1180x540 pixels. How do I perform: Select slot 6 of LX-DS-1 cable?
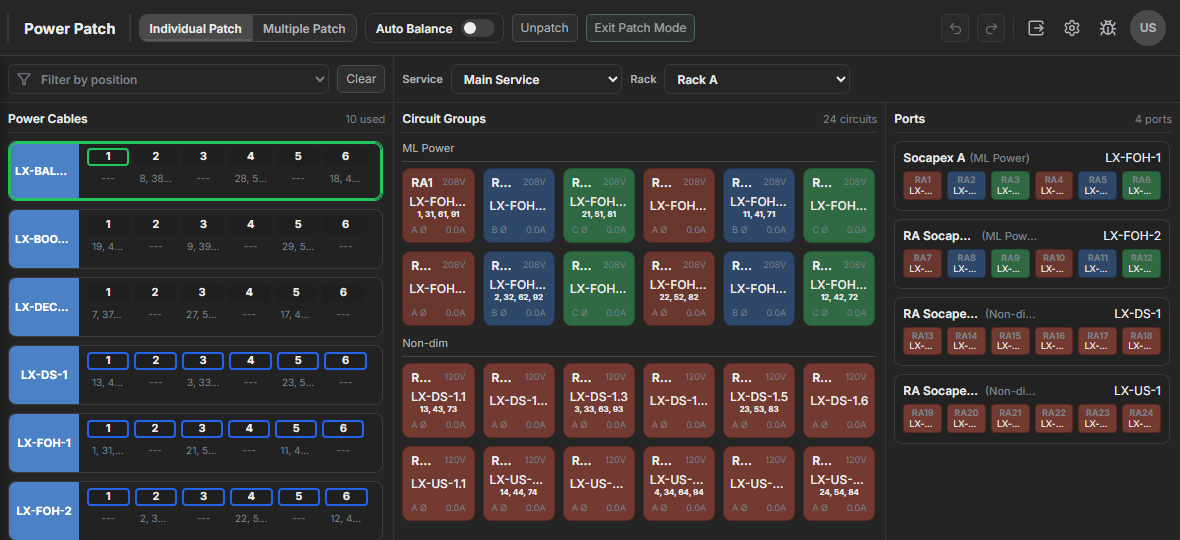(x=345, y=360)
